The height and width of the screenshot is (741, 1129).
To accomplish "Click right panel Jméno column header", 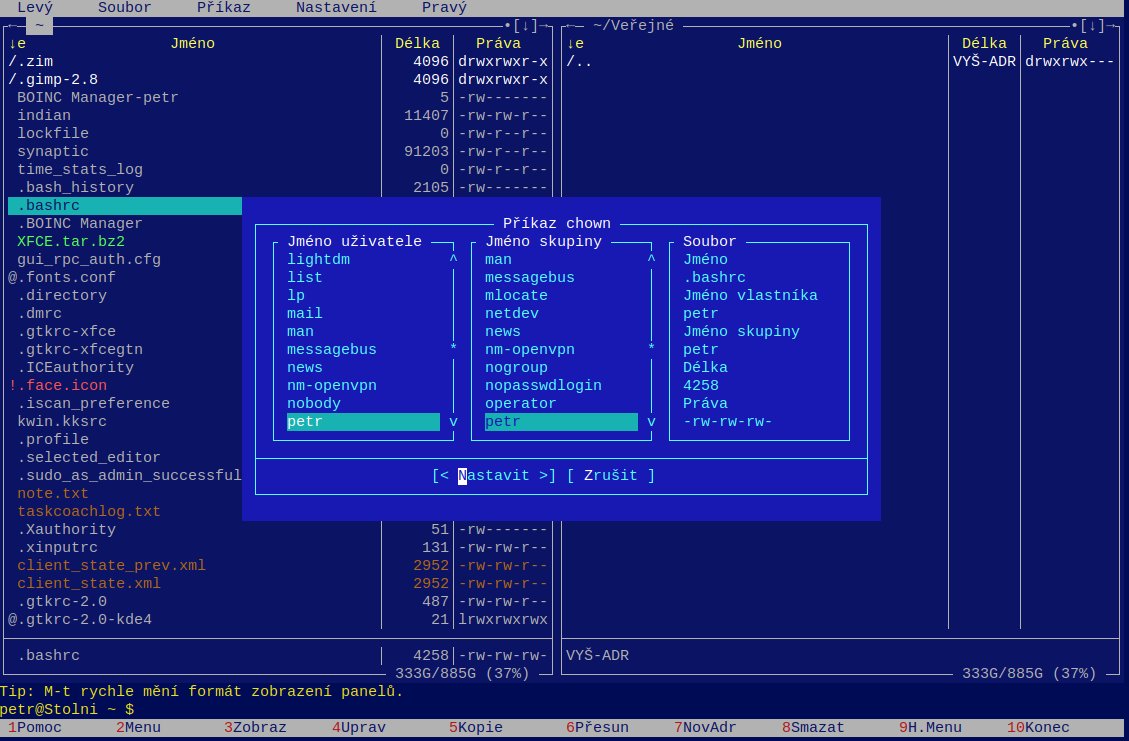I will click(759, 43).
